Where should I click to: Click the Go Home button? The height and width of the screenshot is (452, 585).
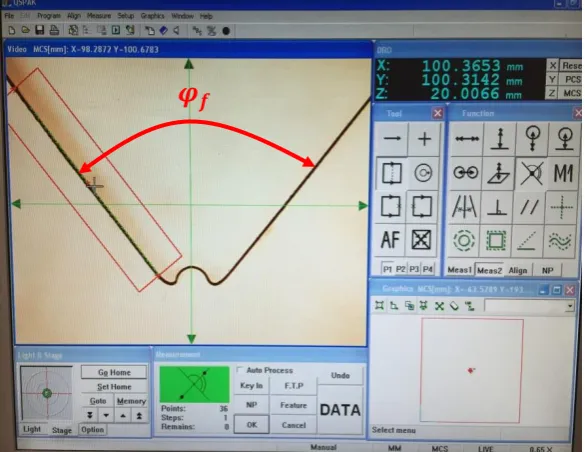point(114,372)
